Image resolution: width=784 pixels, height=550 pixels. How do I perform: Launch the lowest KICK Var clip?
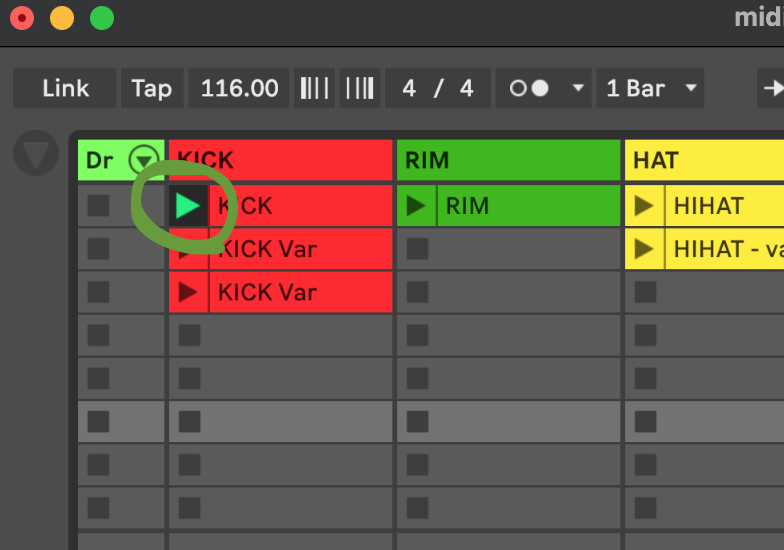[188, 292]
